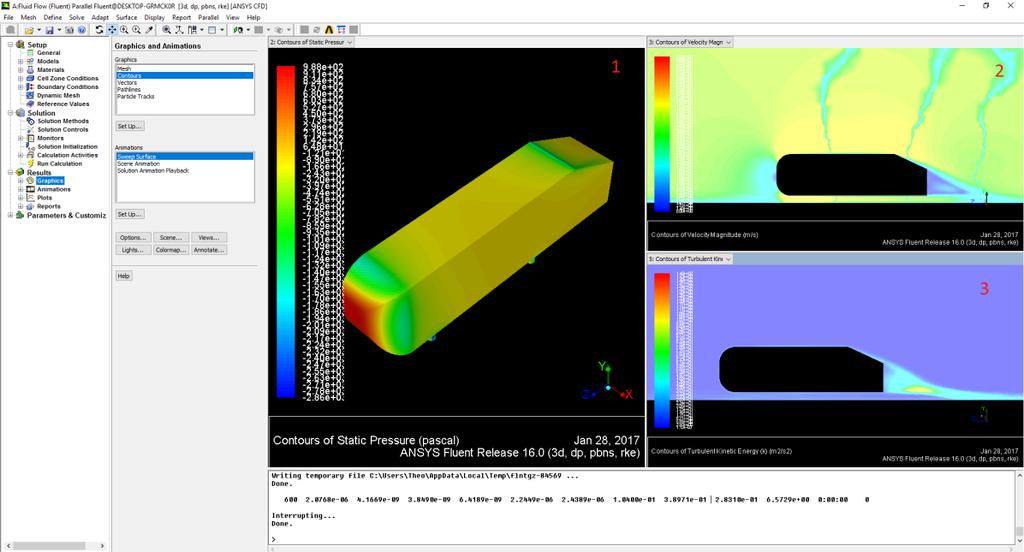
Task: Click the Dynamic Mesh icon in tree
Action: click(30, 95)
